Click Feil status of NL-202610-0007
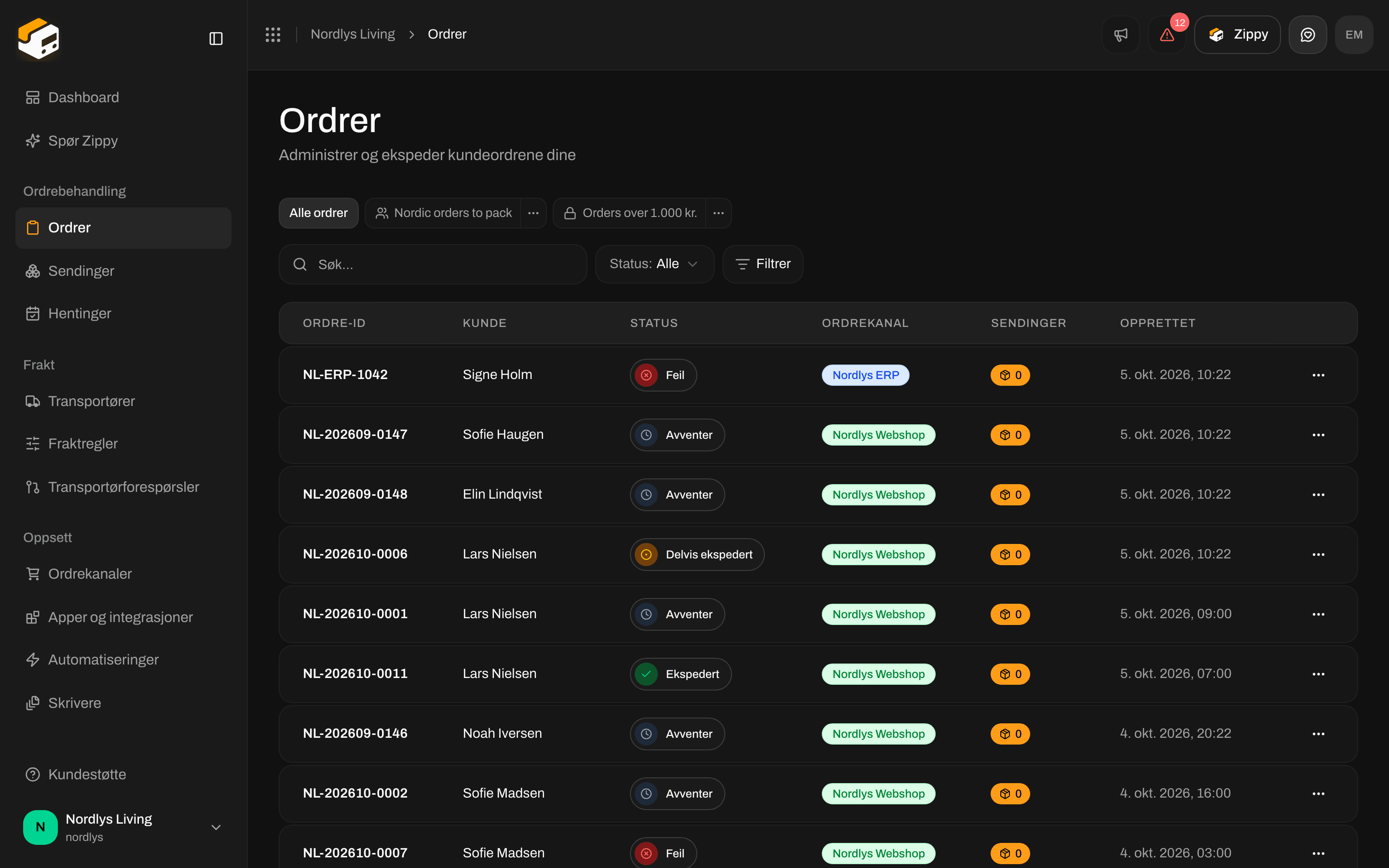The width and height of the screenshot is (1389, 868). point(663,853)
